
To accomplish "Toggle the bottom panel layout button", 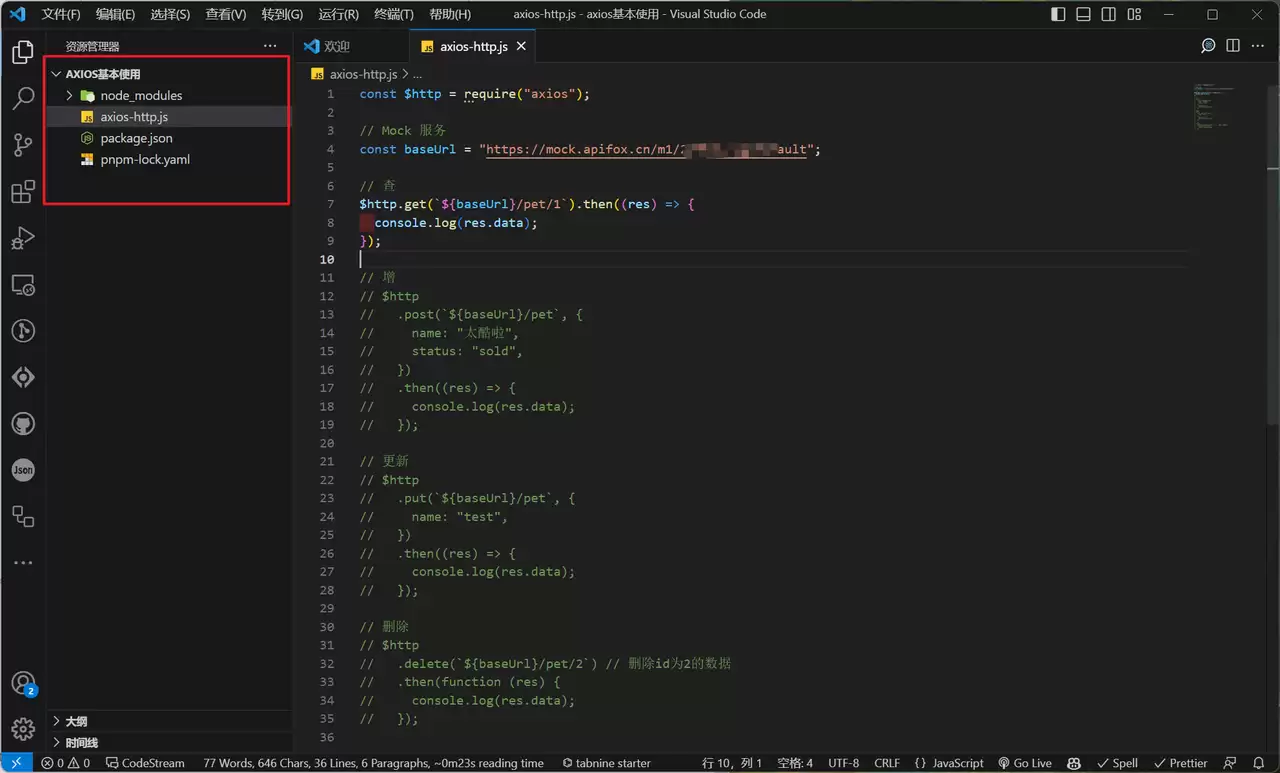I will pos(1084,14).
